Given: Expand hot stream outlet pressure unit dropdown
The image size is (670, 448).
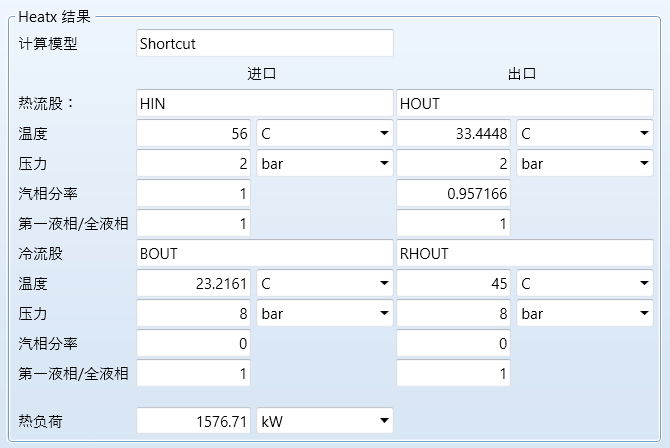Looking at the screenshot, I should pyautogui.click(x=584, y=163).
